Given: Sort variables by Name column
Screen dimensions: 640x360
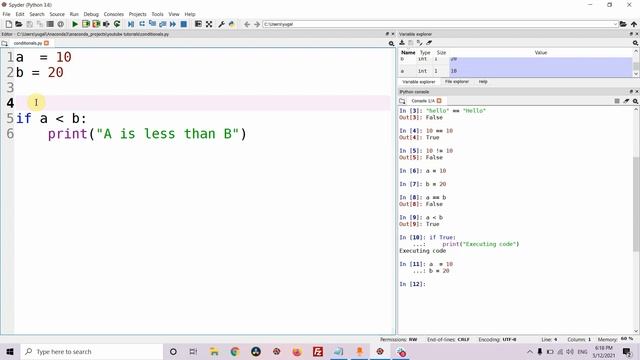Looking at the screenshot, I should pyautogui.click(x=408, y=53).
